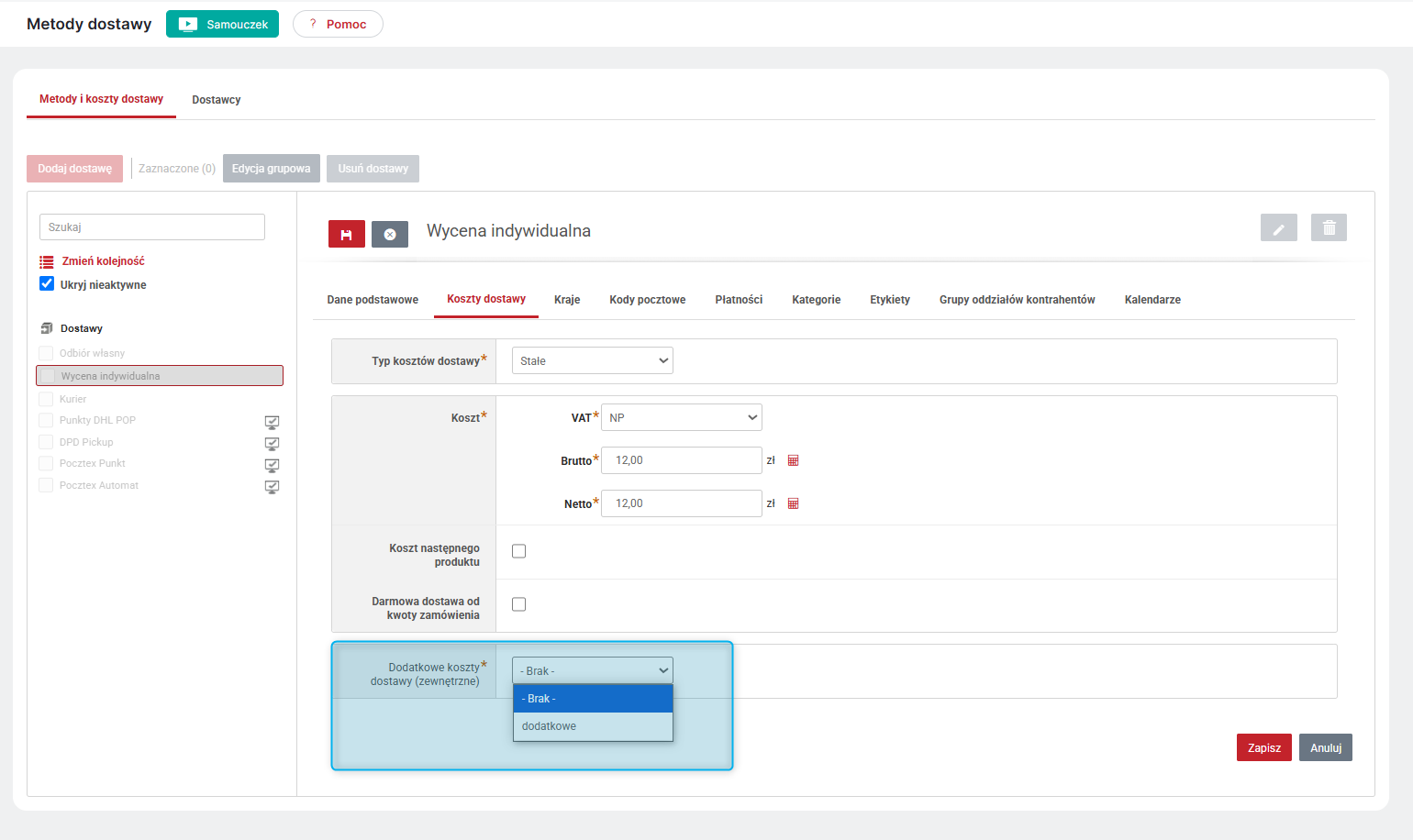
Task: Switch to Metody i koszty dostawy tab
Action: [101, 99]
